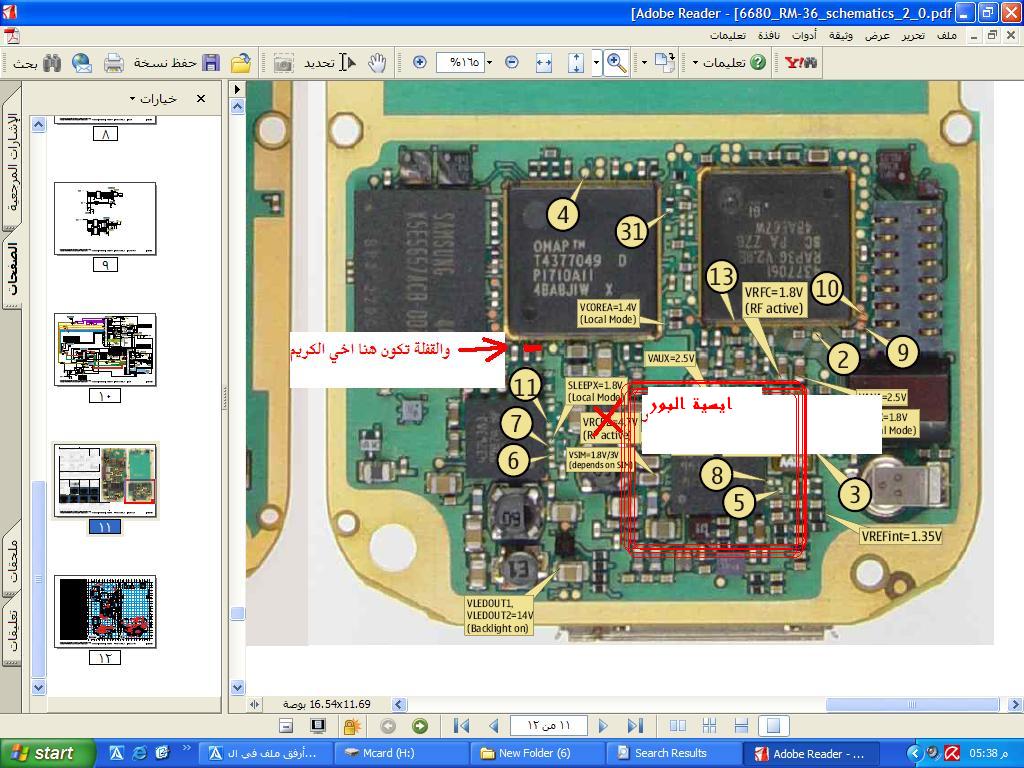1024x768 pixels.
Task: Expand the rotate view dropdown arrow
Action: click(644, 63)
